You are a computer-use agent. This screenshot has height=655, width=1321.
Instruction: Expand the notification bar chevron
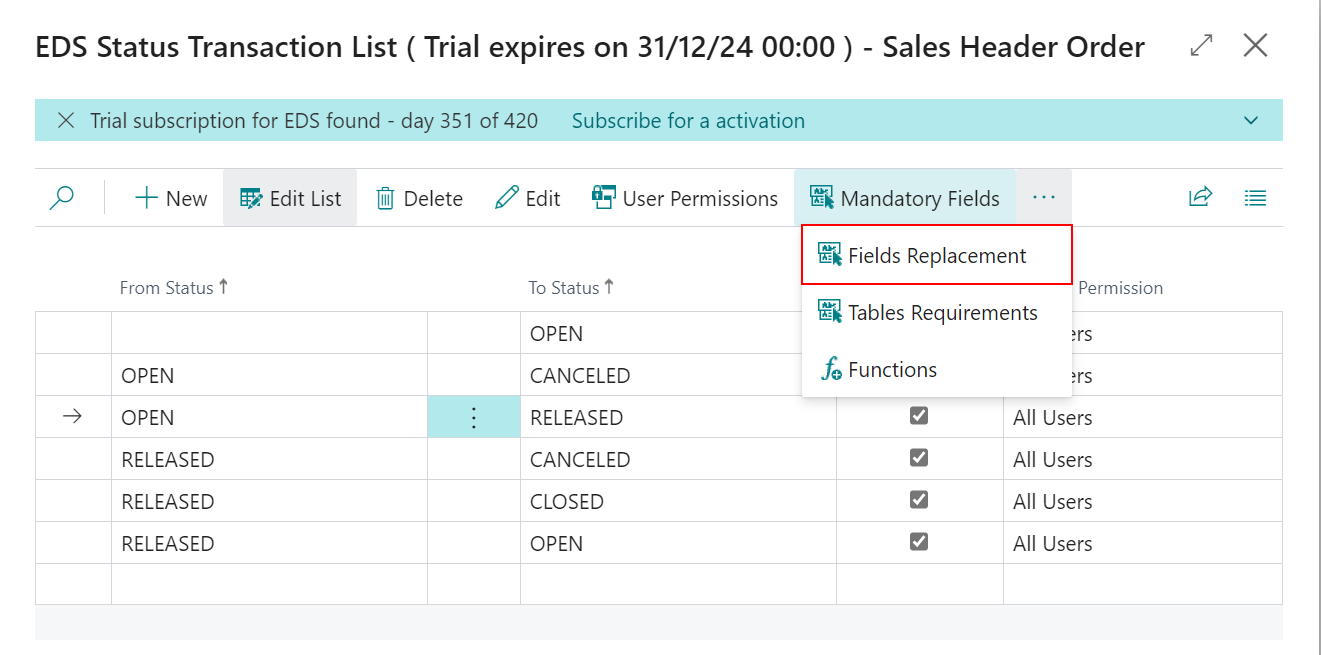tap(1251, 120)
